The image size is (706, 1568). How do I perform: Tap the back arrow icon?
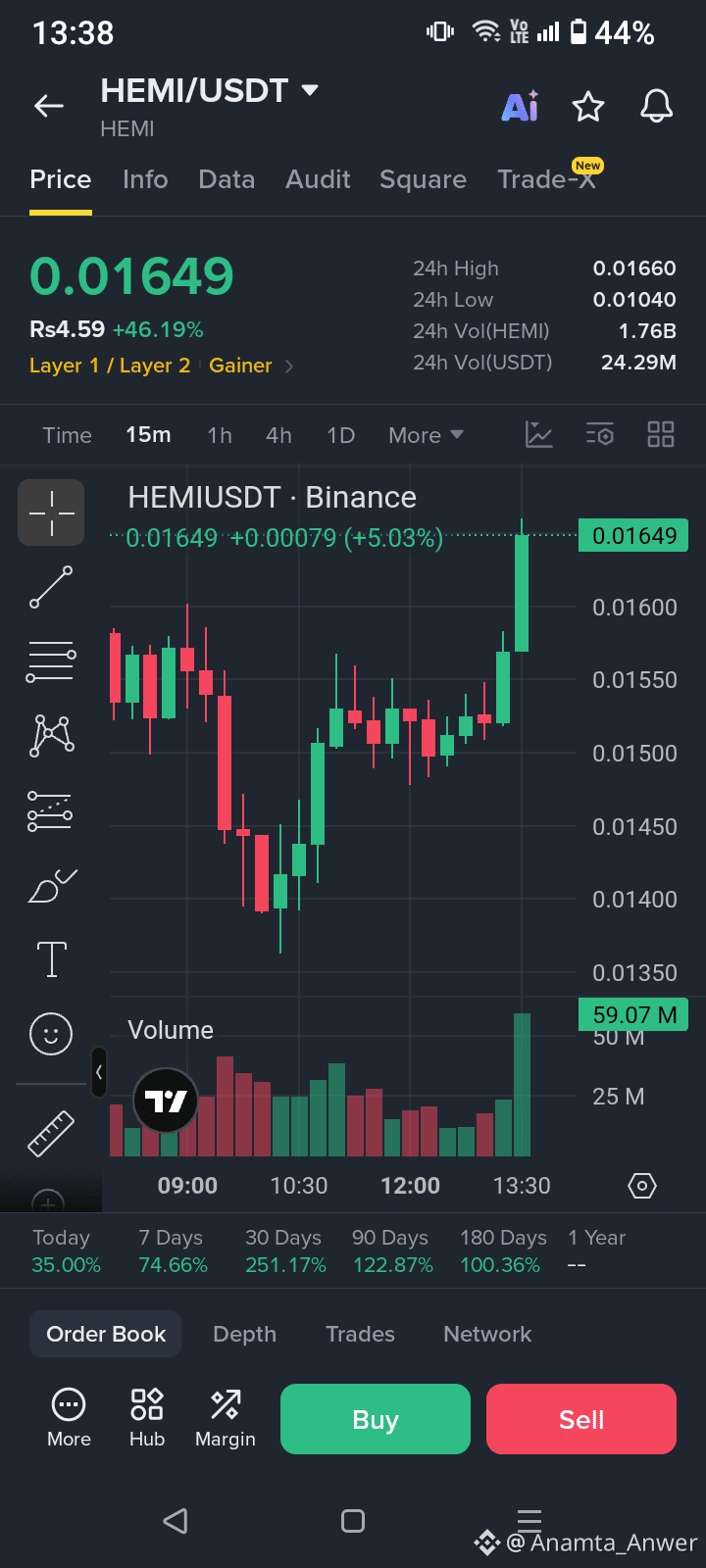pyautogui.click(x=49, y=106)
